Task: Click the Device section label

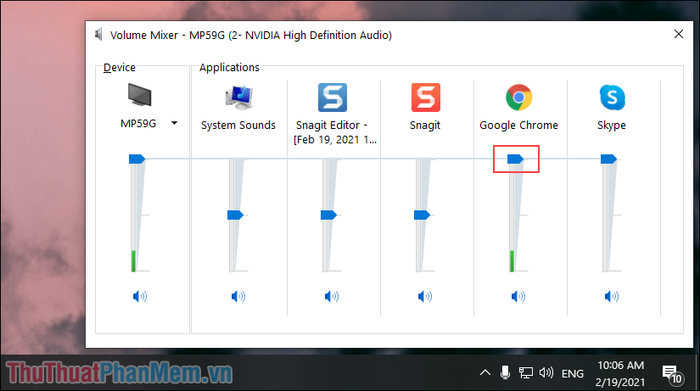Action: [119, 67]
